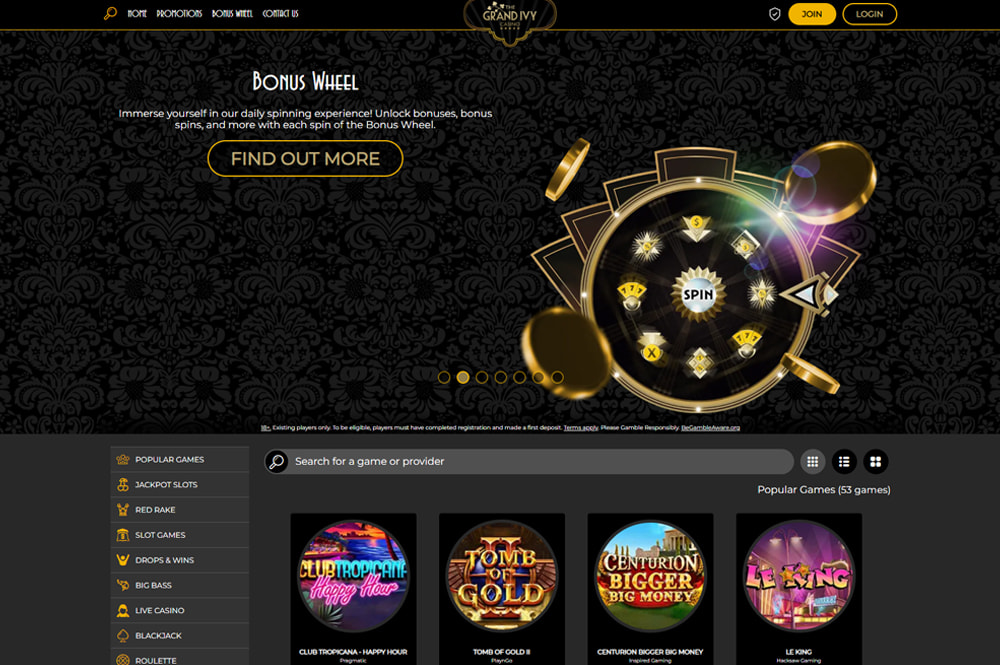Select the third carousel slide dot
Viewport: 1000px width, 665px height.
(482, 377)
